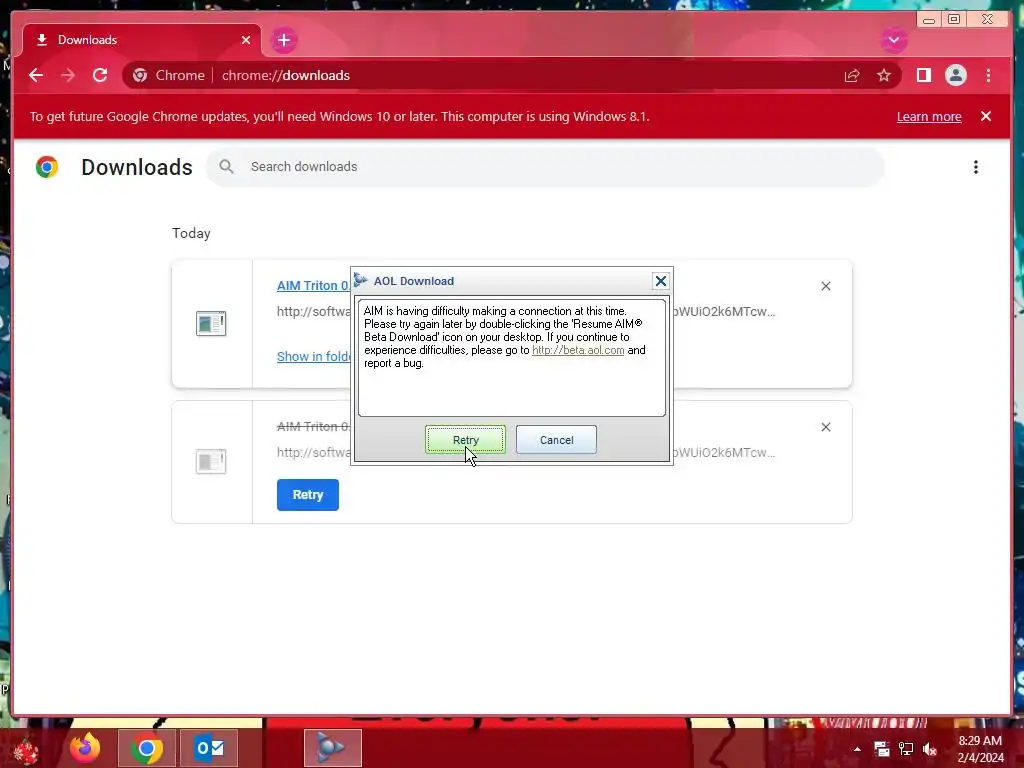Click the URL text of the canceled download

coord(313,453)
